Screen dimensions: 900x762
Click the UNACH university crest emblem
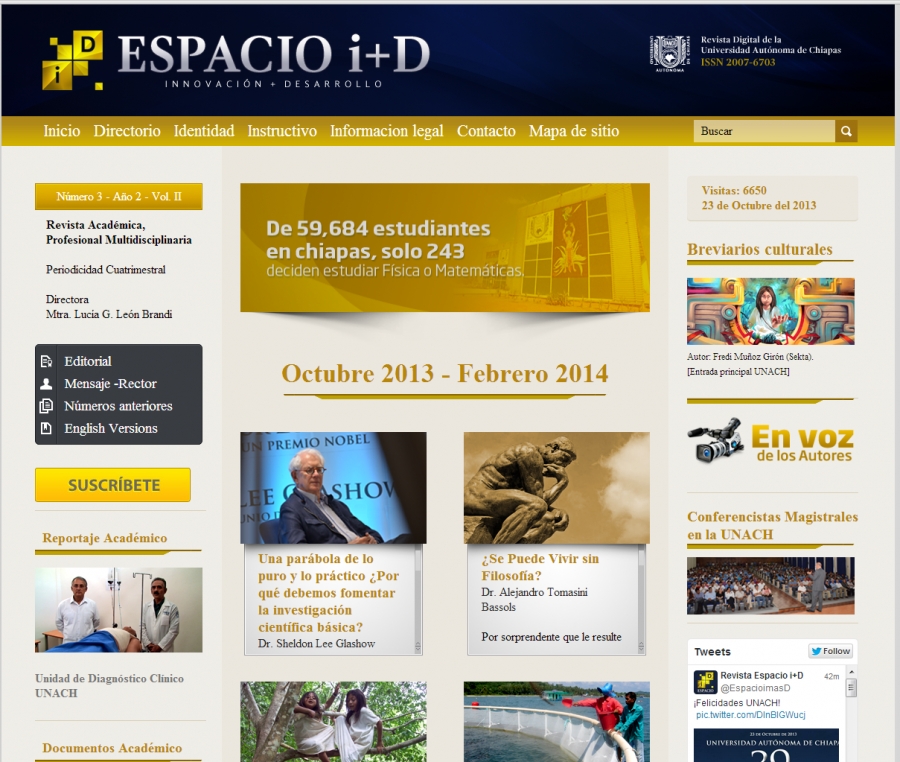click(x=669, y=53)
